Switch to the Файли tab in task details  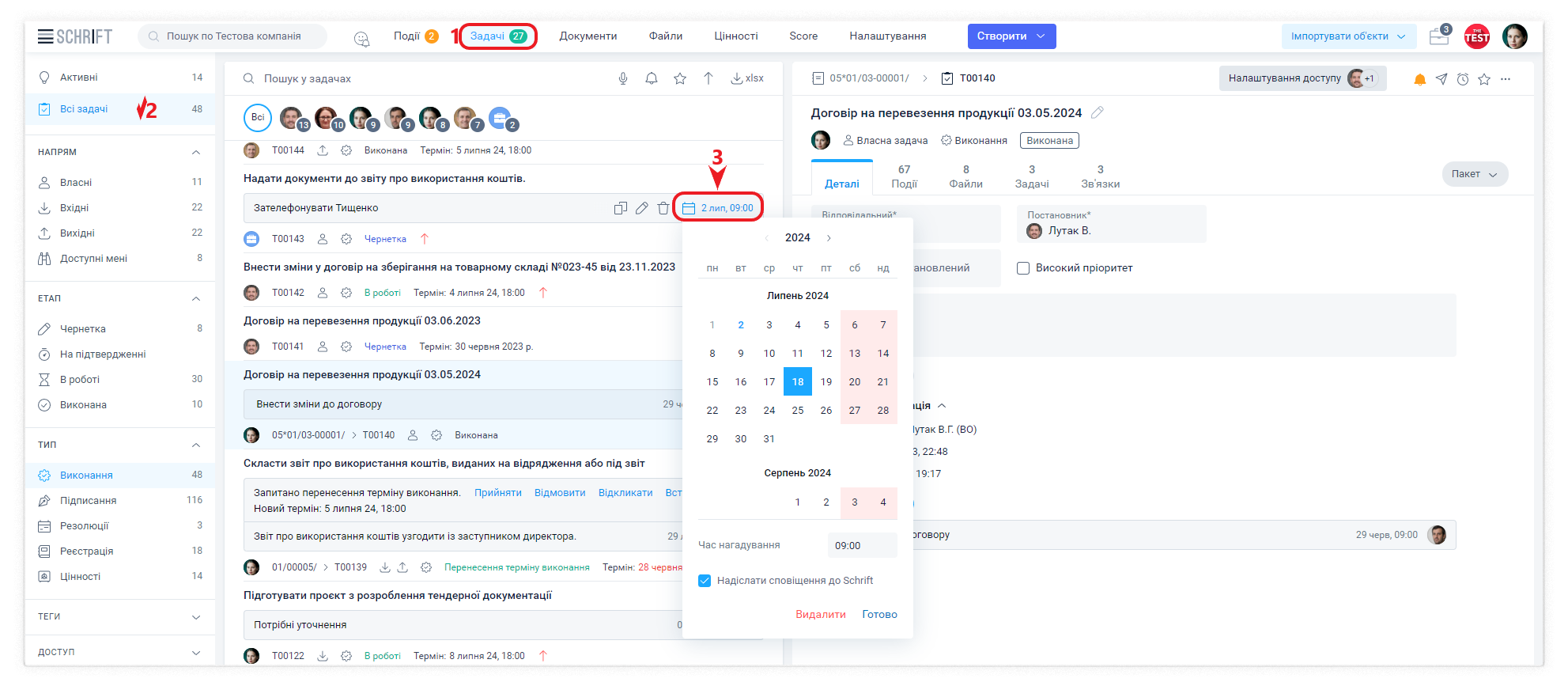point(965,176)
